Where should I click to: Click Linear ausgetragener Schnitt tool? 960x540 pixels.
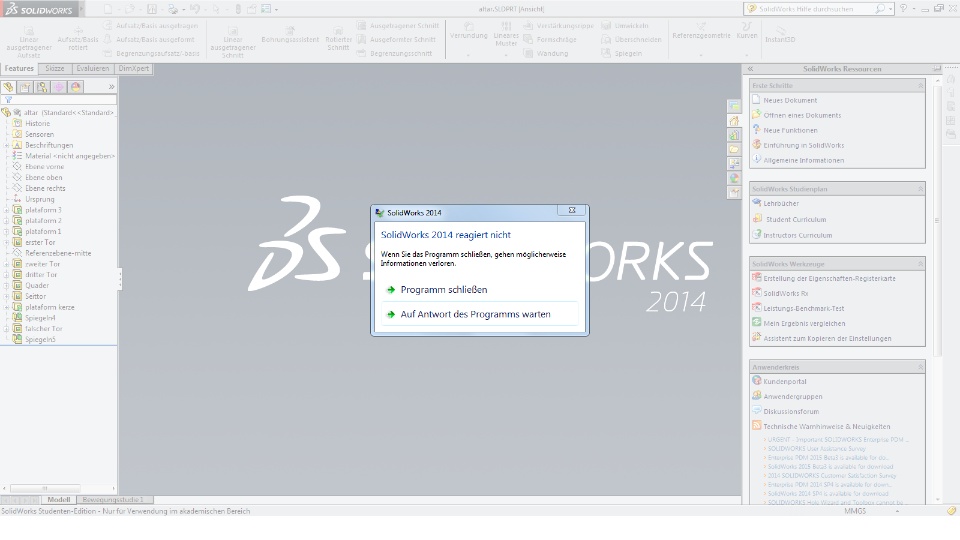[233, 42]
